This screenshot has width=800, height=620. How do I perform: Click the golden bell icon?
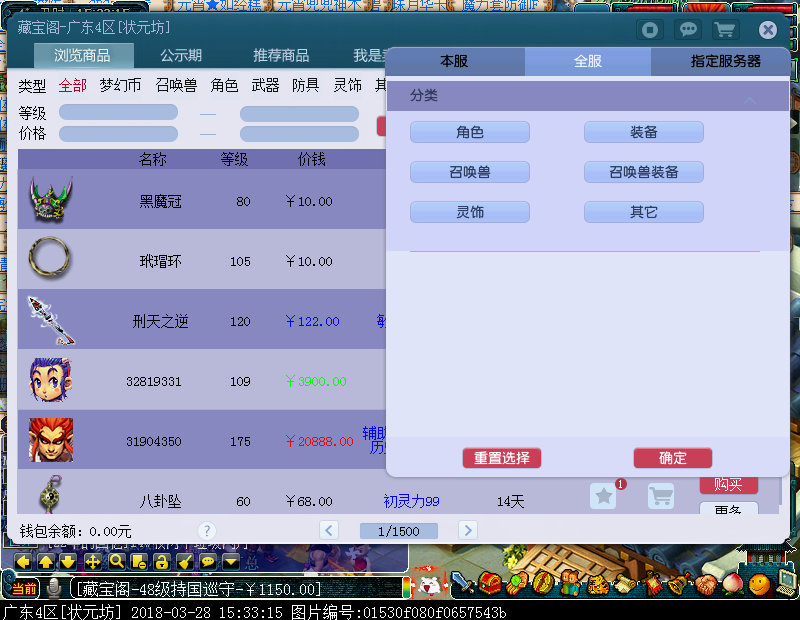pyautogui.click(x=678, y=584)
